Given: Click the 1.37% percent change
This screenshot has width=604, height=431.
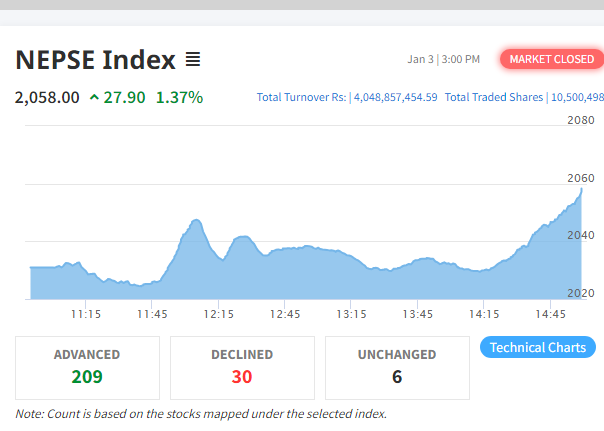Looking at the screenshot, I should pyautogui.click(x=179, y=97).
